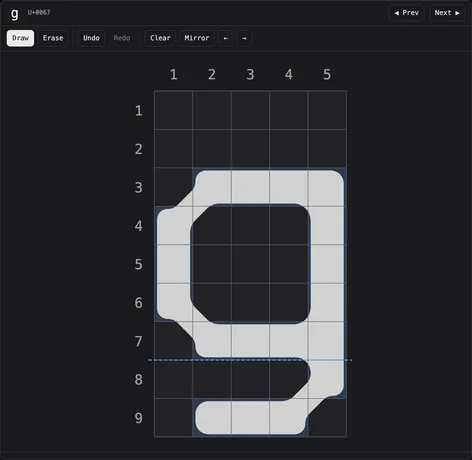The image size is (472, 460).
Task: Click column header 4
Action: (x=289, y=74)
